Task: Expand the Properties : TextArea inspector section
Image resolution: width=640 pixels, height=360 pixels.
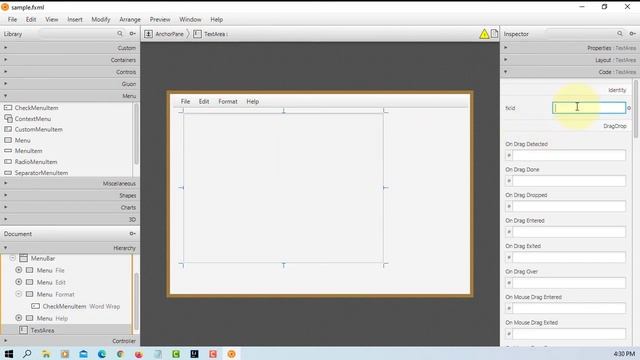Action: 570,48
